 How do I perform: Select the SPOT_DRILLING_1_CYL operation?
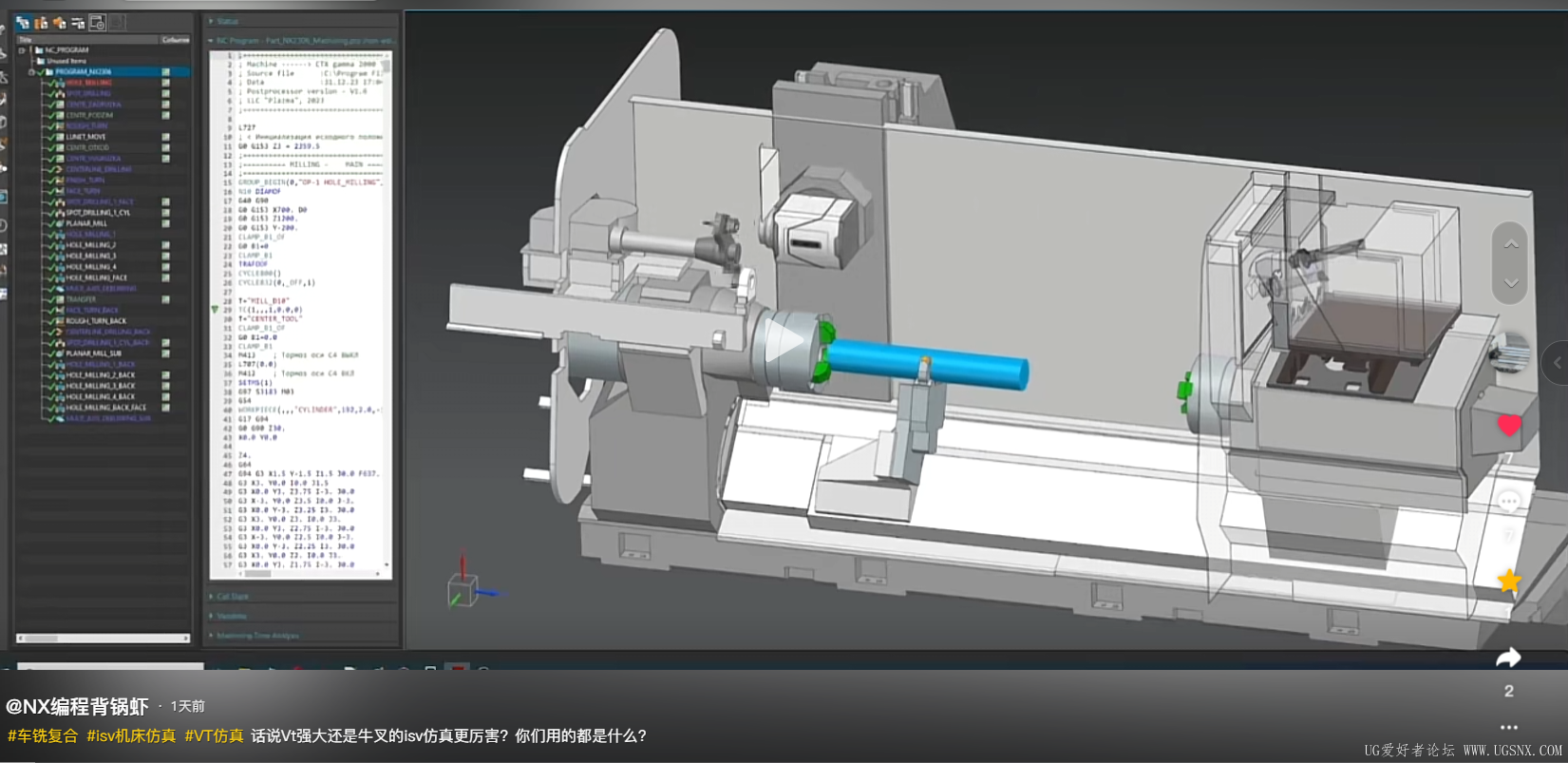98,213
